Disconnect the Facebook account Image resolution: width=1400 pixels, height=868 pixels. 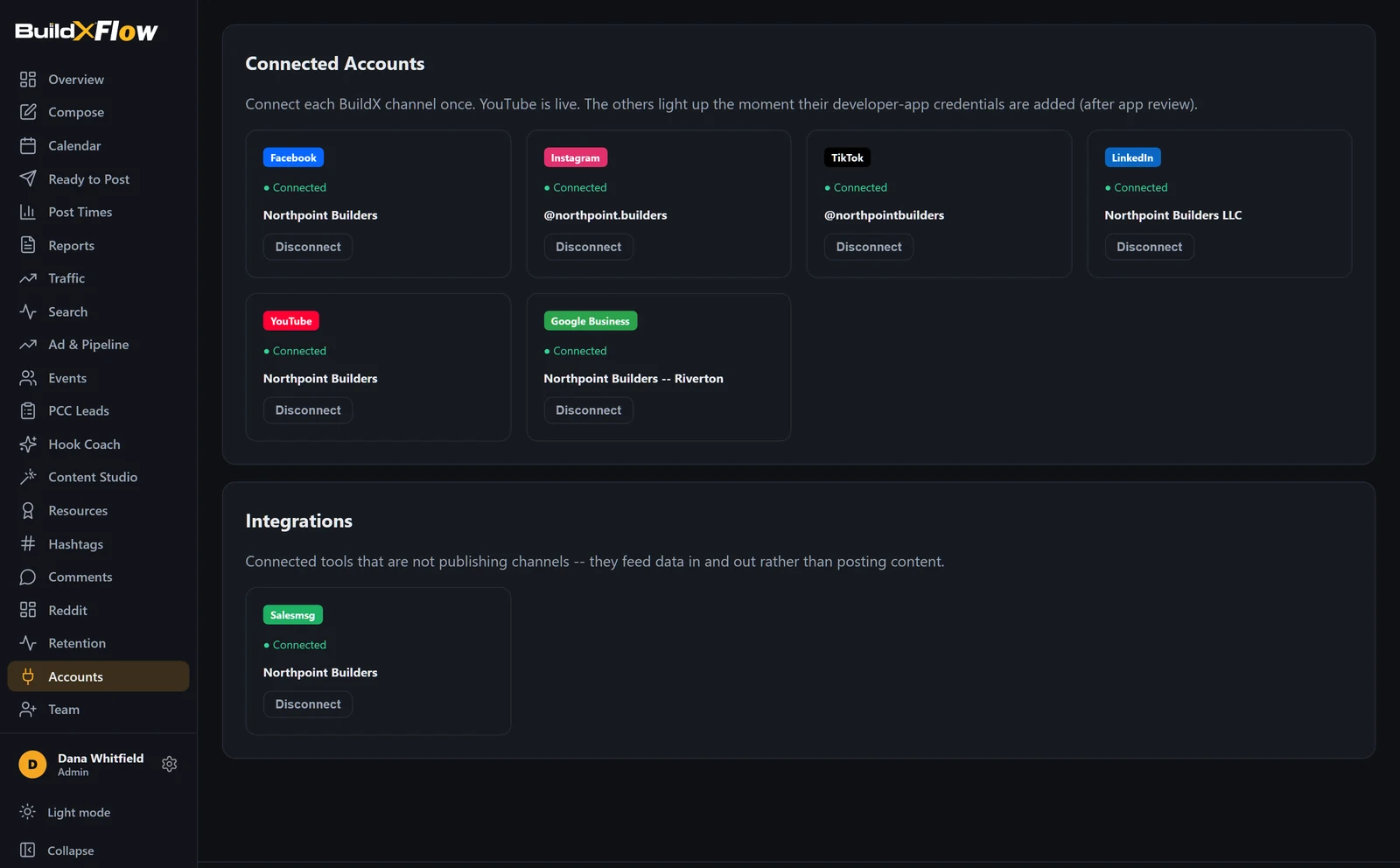pyautogui.click(x=308, y=247)
